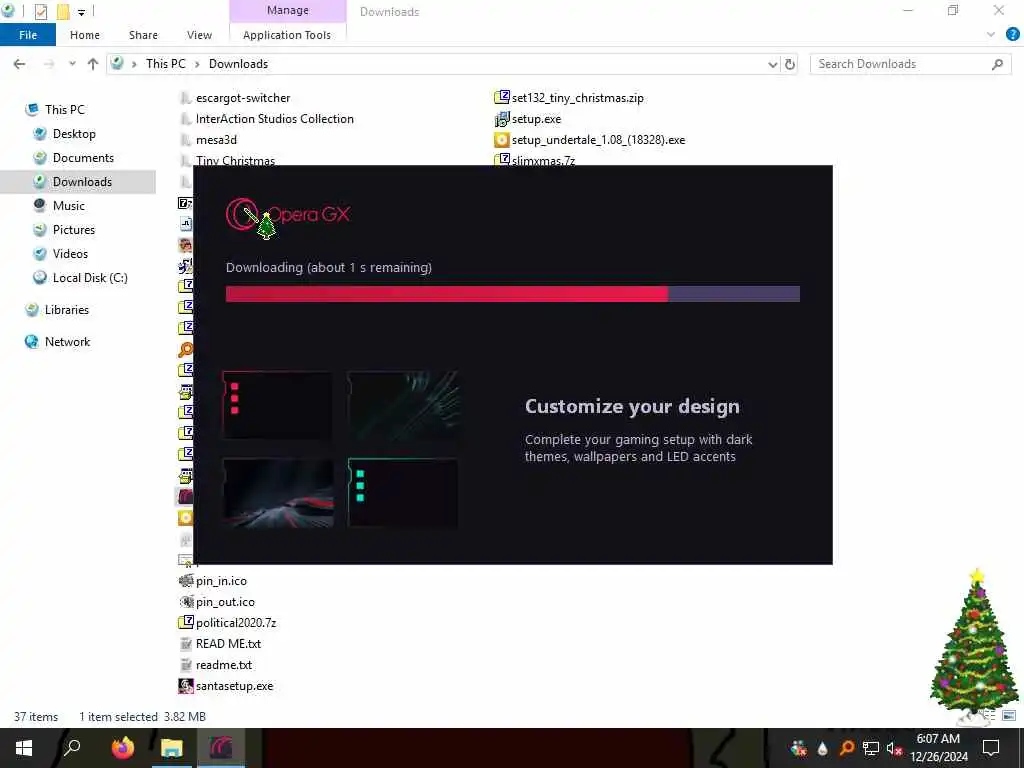Click the Properties quick access toolbar icon
The image size is (1024, 768).
point(40,11)
